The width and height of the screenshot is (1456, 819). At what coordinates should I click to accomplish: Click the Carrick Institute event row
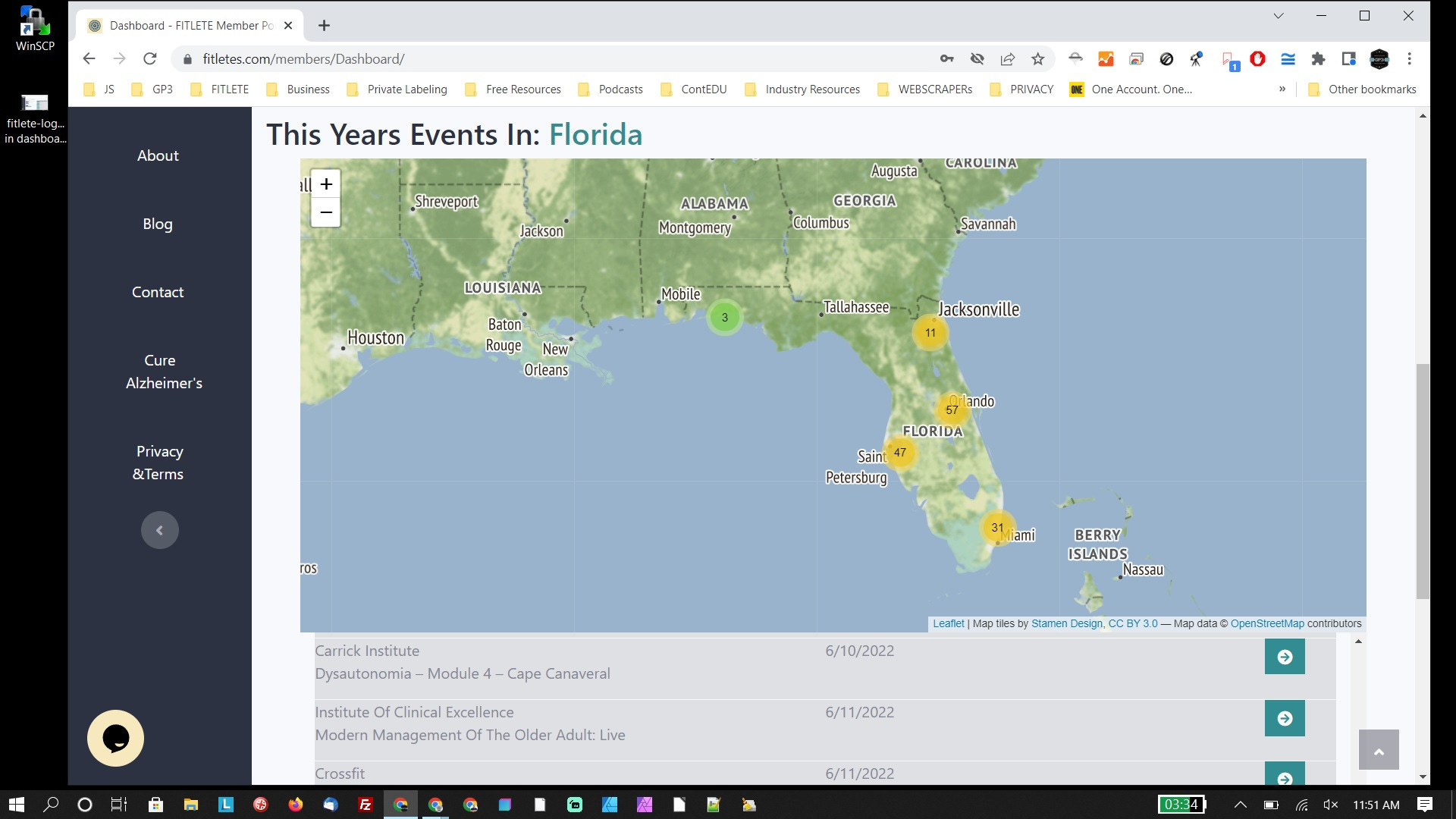pos(825,668)
